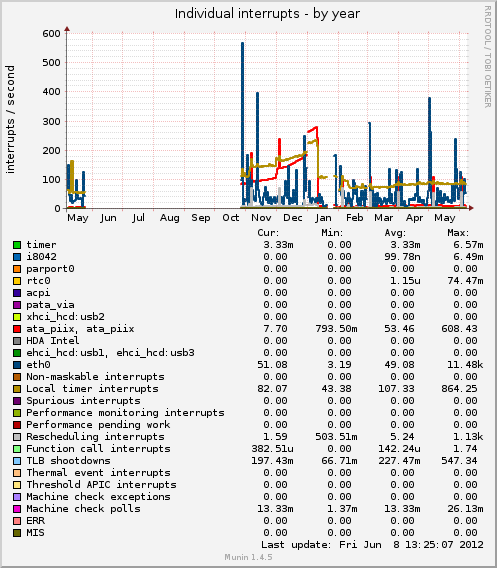Click the eth0 max value 11.48k
The height and width of the screenshot is (568, 497).
465,365
